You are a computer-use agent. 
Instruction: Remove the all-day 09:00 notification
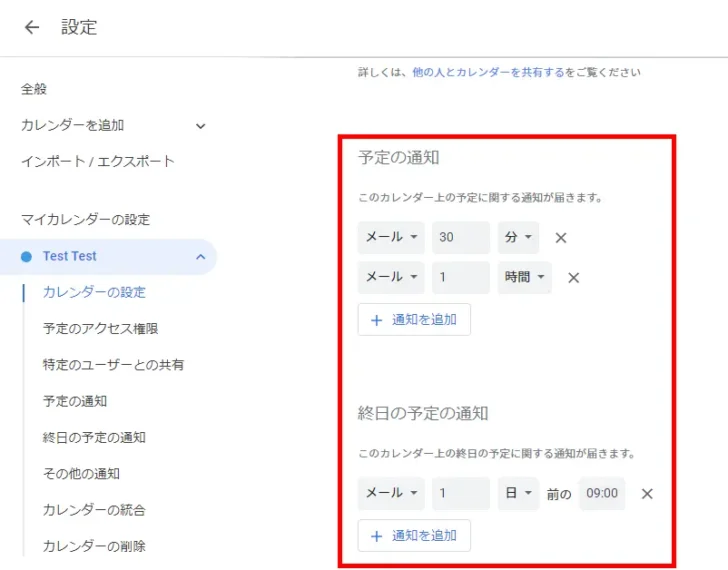647,493
